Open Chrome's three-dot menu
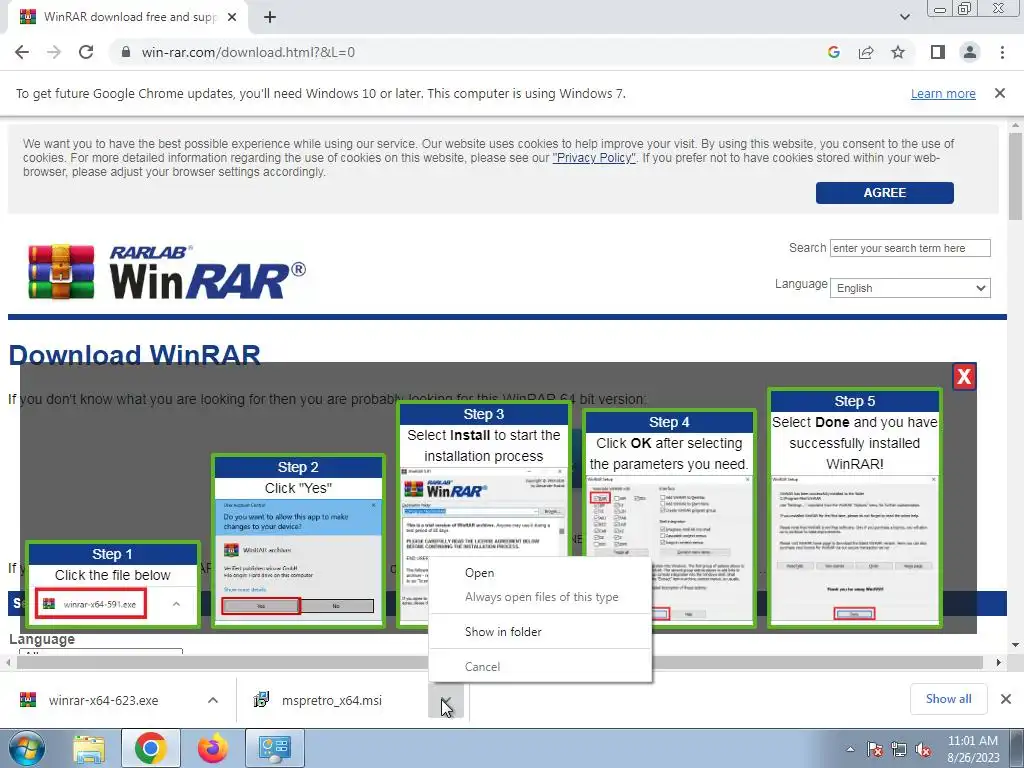1024x768 pixels. [1002, 52]
